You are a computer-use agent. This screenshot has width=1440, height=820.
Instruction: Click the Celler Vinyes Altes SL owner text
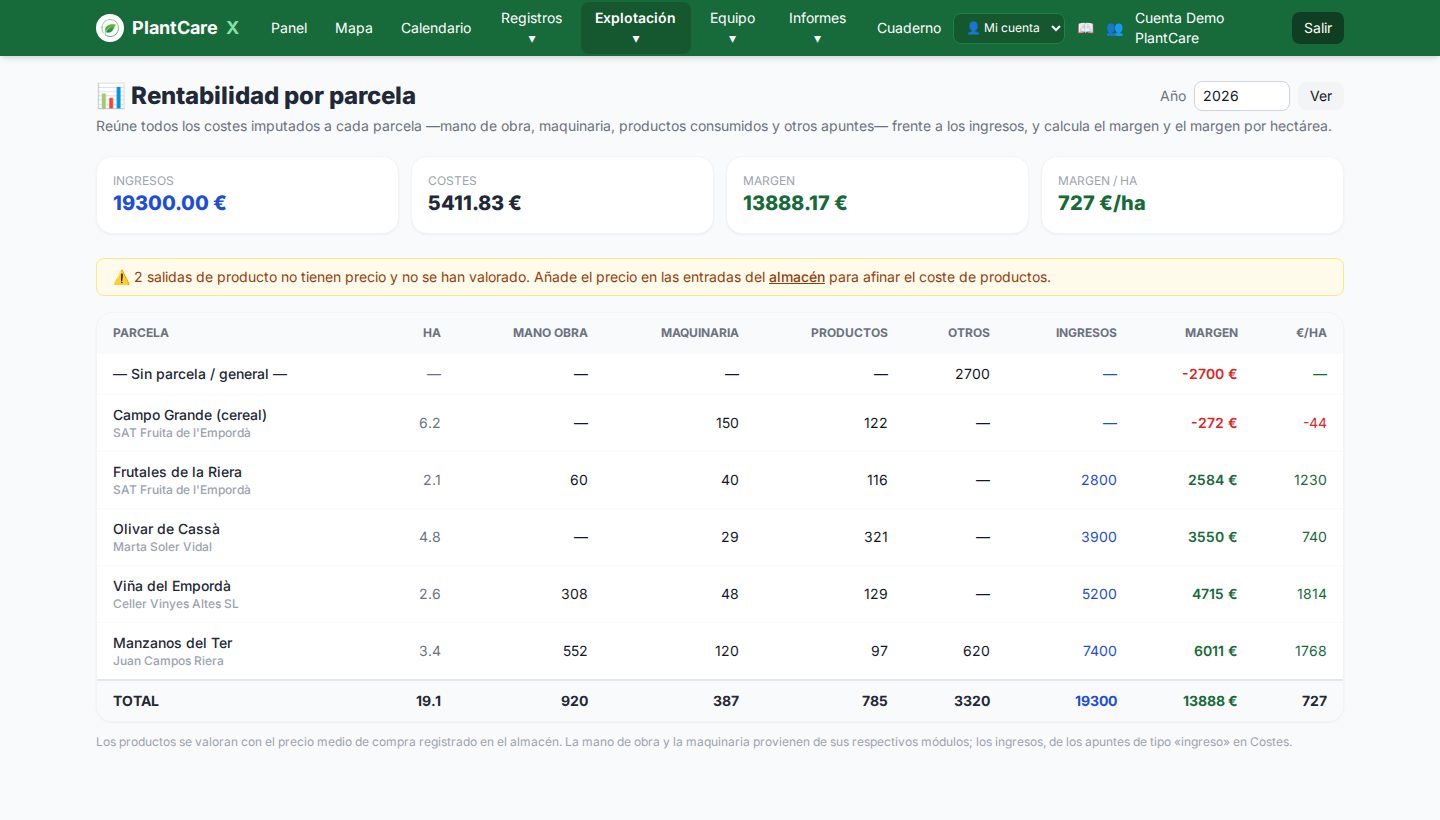click(x=176, y=604)
